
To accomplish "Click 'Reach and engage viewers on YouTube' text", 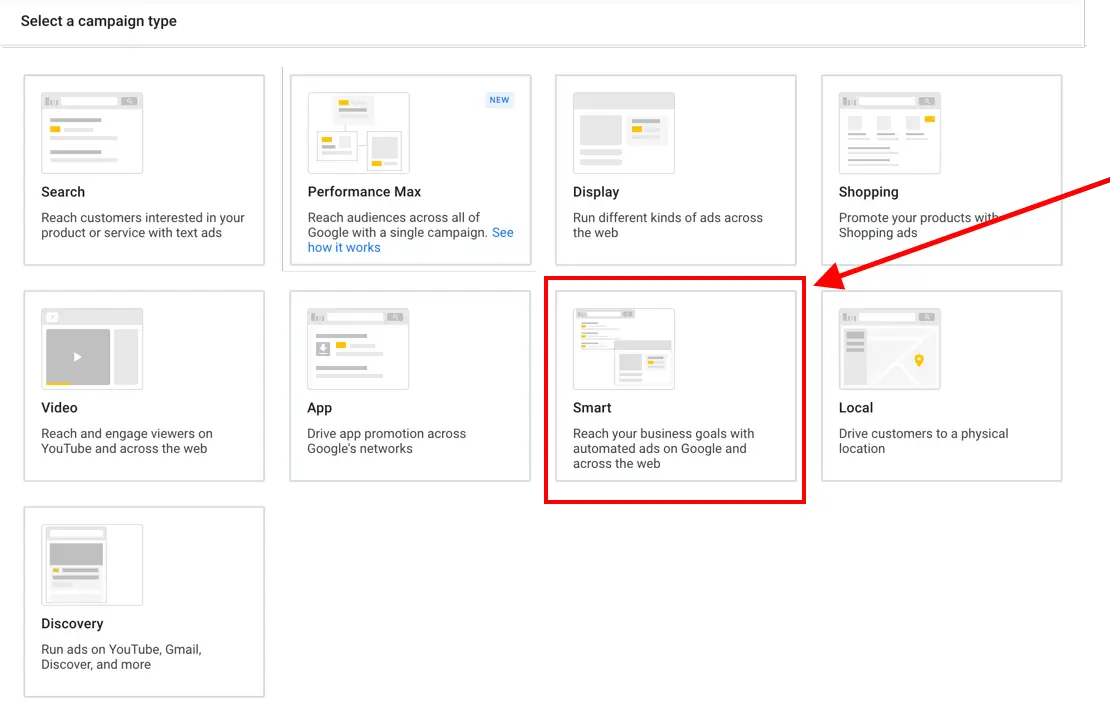I will pyautogui.click(x=127, y=441).
